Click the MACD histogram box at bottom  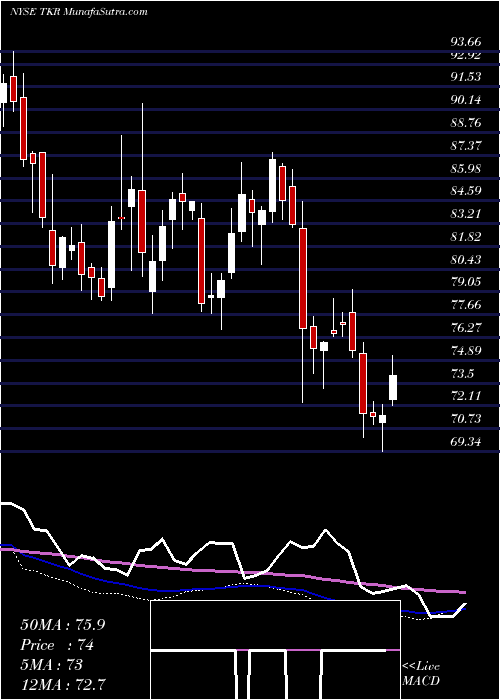[x=275, y=650]
